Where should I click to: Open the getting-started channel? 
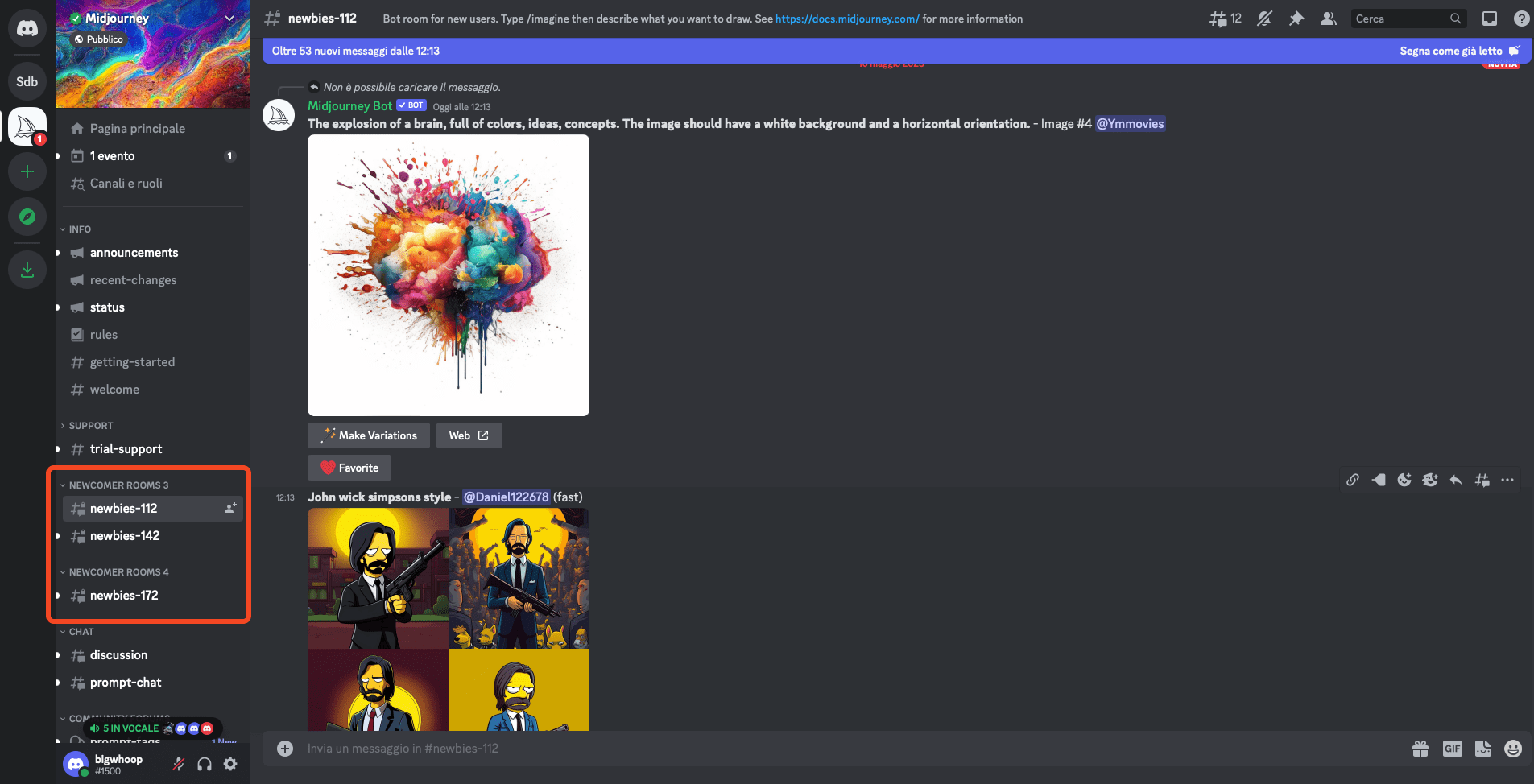pos(152,362)
